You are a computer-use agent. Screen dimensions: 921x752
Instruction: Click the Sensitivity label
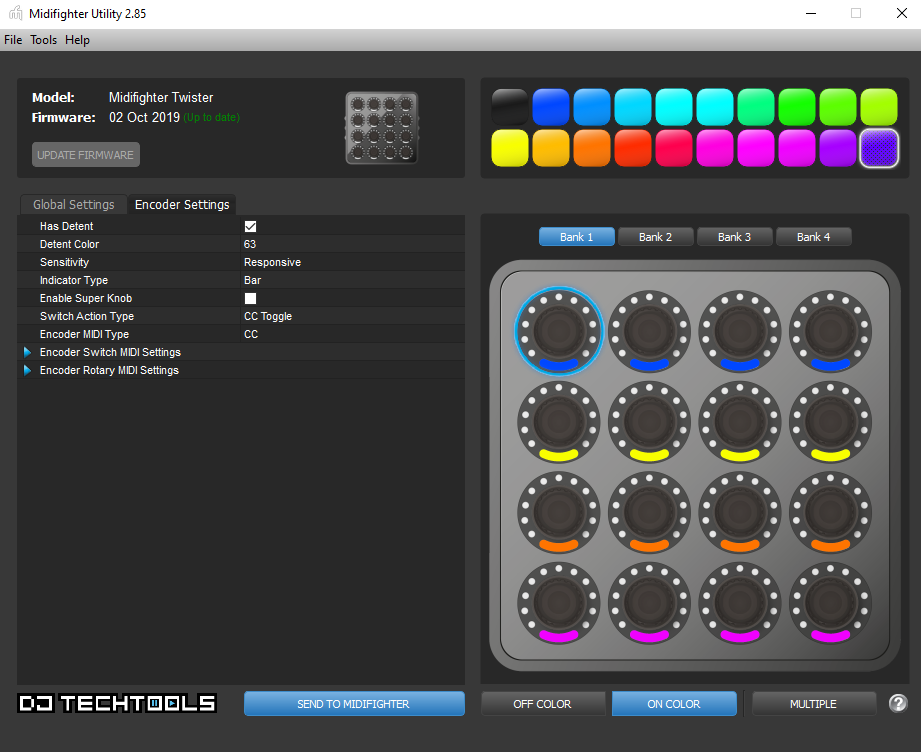65,262
